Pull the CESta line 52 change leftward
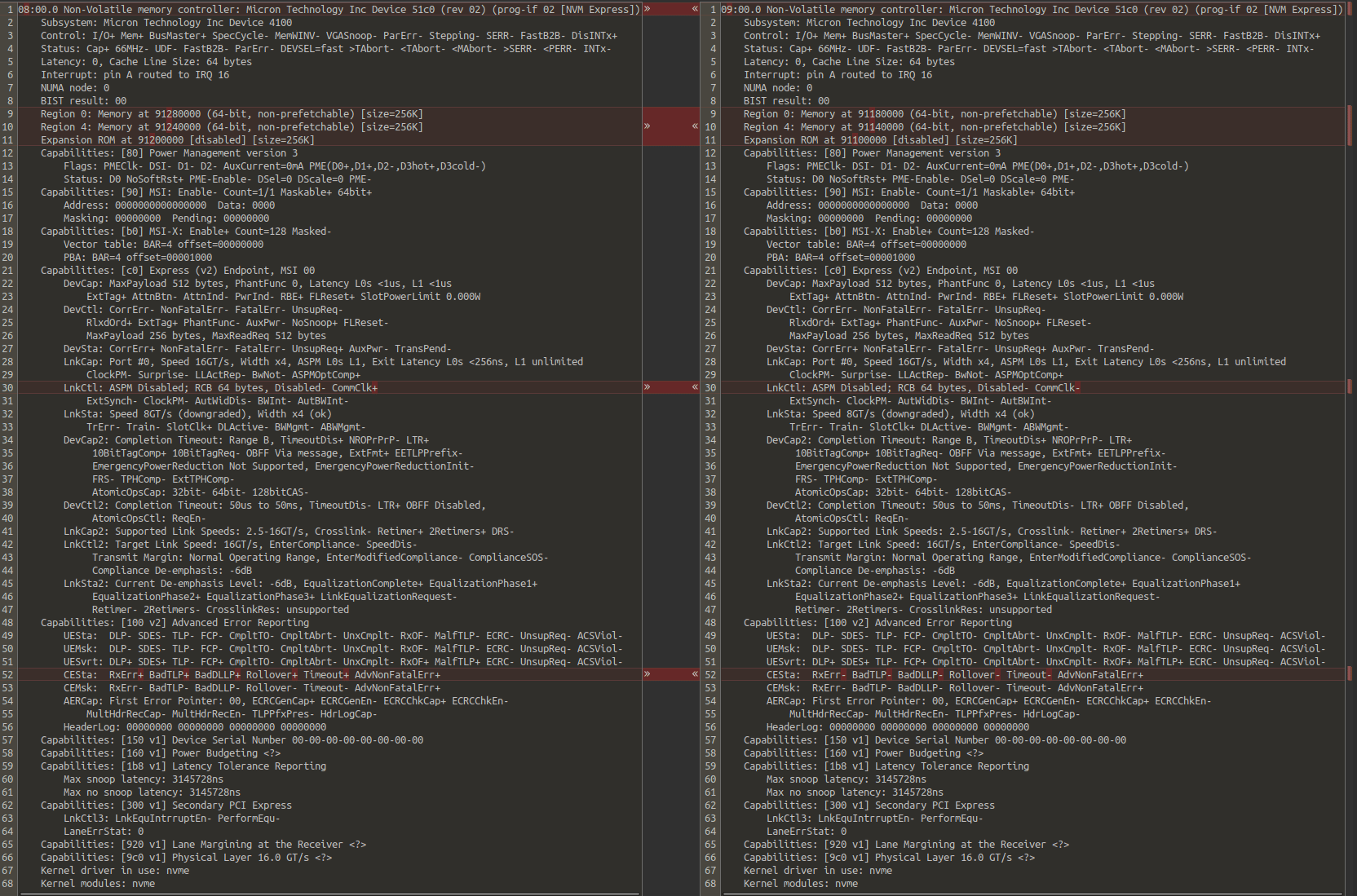Screen dimensions: 1357x896 click(695, 674)
